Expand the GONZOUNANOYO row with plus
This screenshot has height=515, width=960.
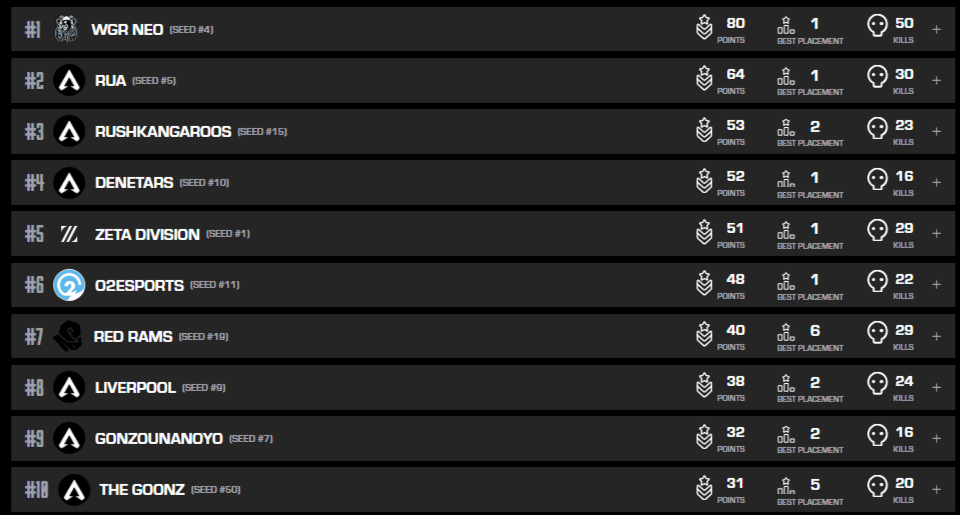coord(936,438)
